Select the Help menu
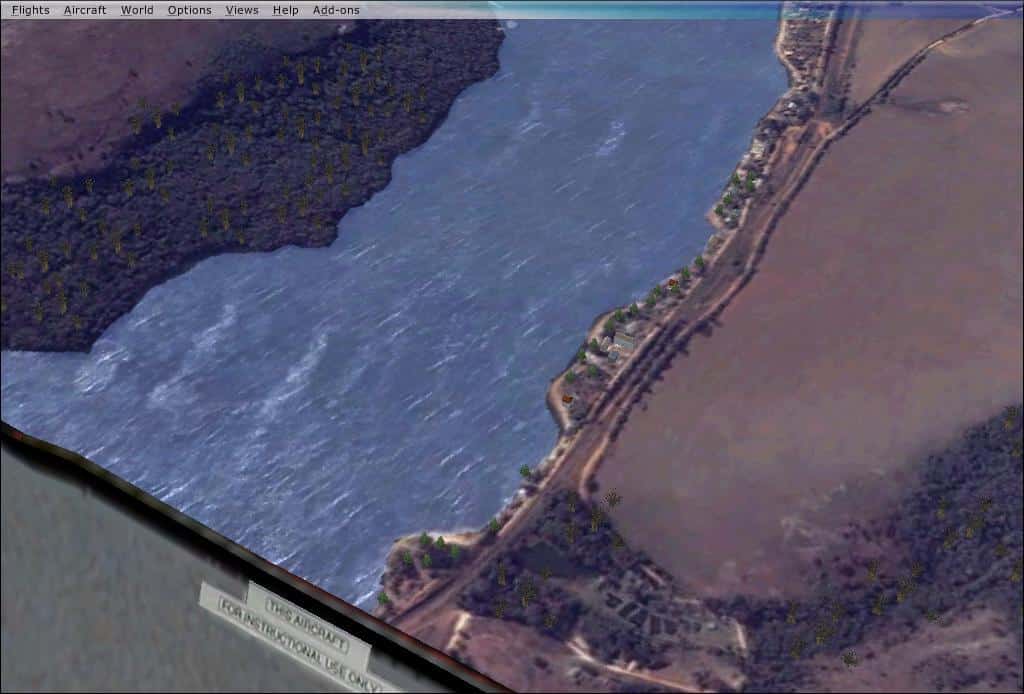This screenshot has height=694, width=1024. click(286, 10)
